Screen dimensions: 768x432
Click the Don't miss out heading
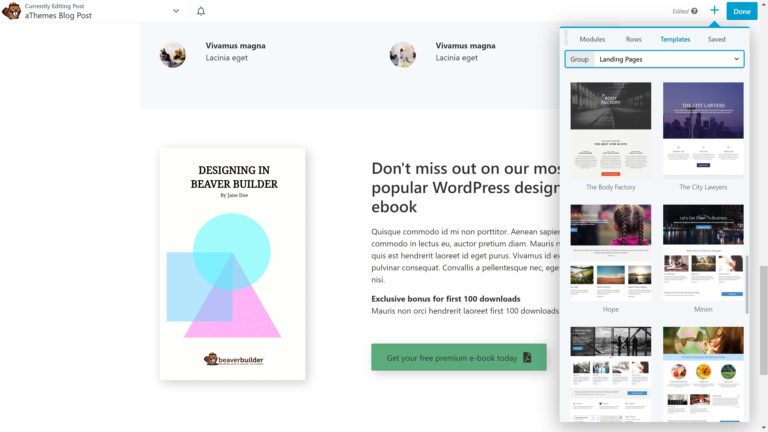[x=465, y=188]
